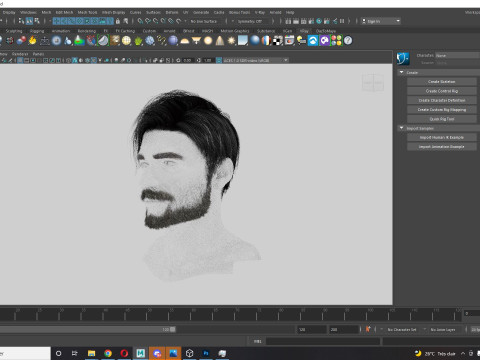This screenshot has height=360, width=480.
Task: Toggle the viewport shaded display button
Action: (75, 60)
